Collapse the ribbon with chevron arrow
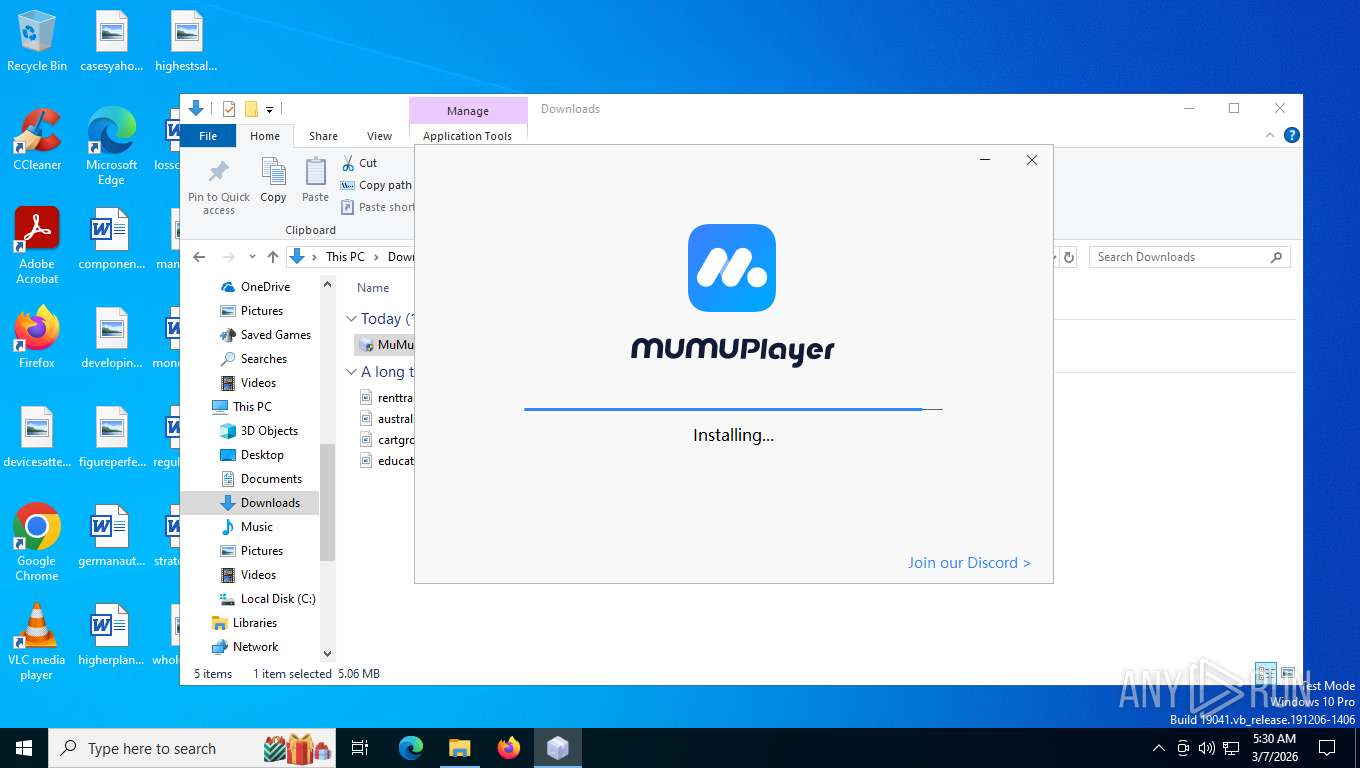 point(1271,135)
